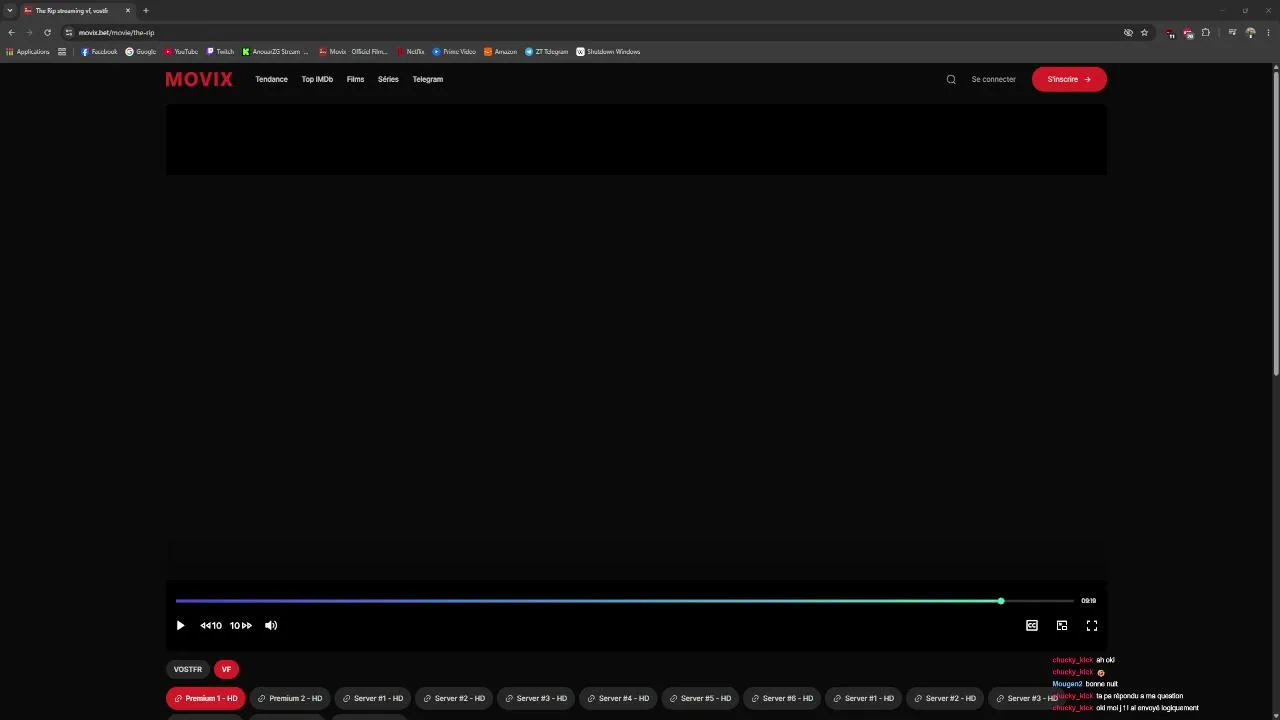1280x720 pixels.
Task: Open the Applications bookmark
Action: 28,52
